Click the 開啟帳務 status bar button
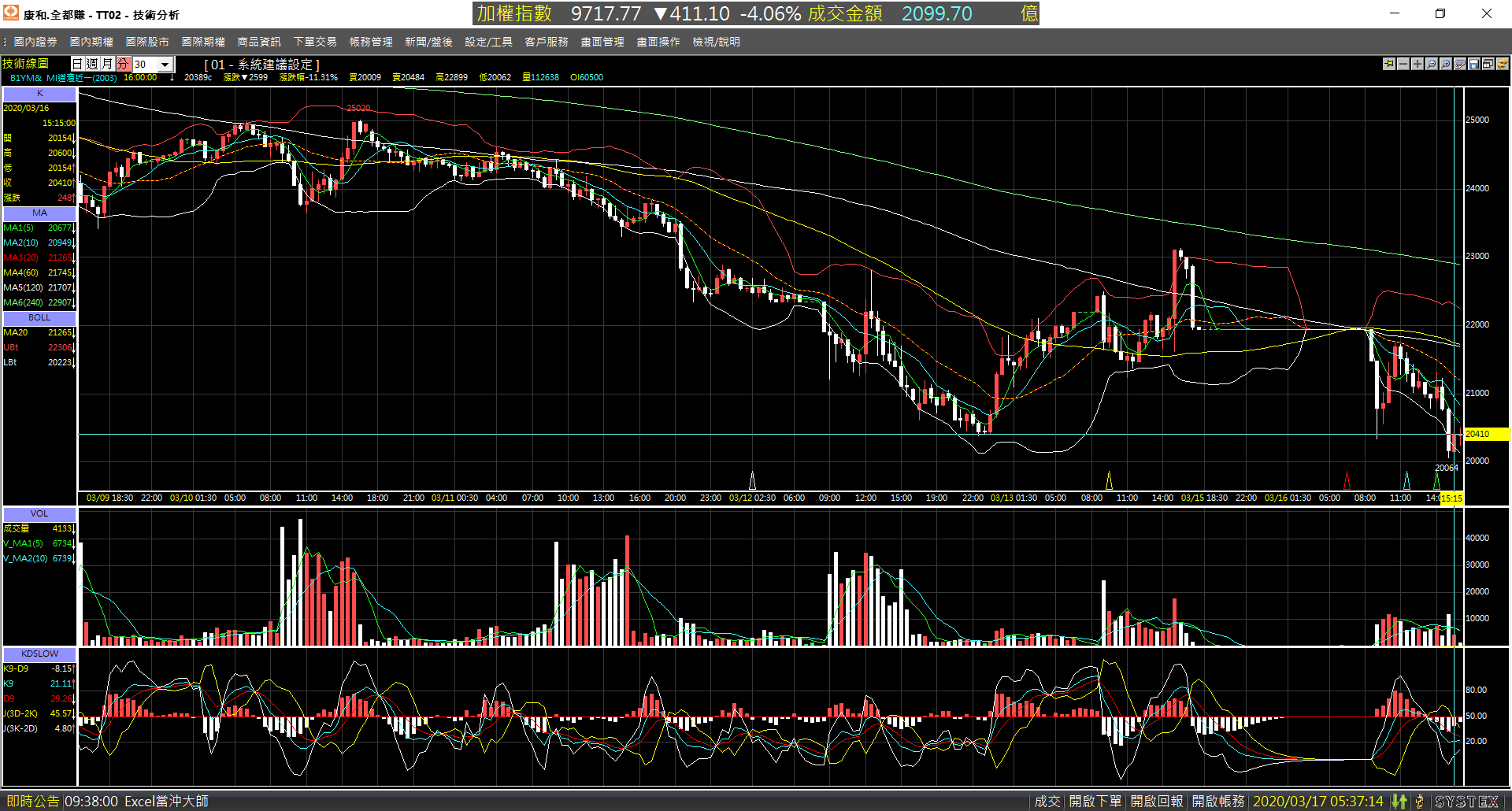Viewport: 1512px width, 811px height. 1218,802
